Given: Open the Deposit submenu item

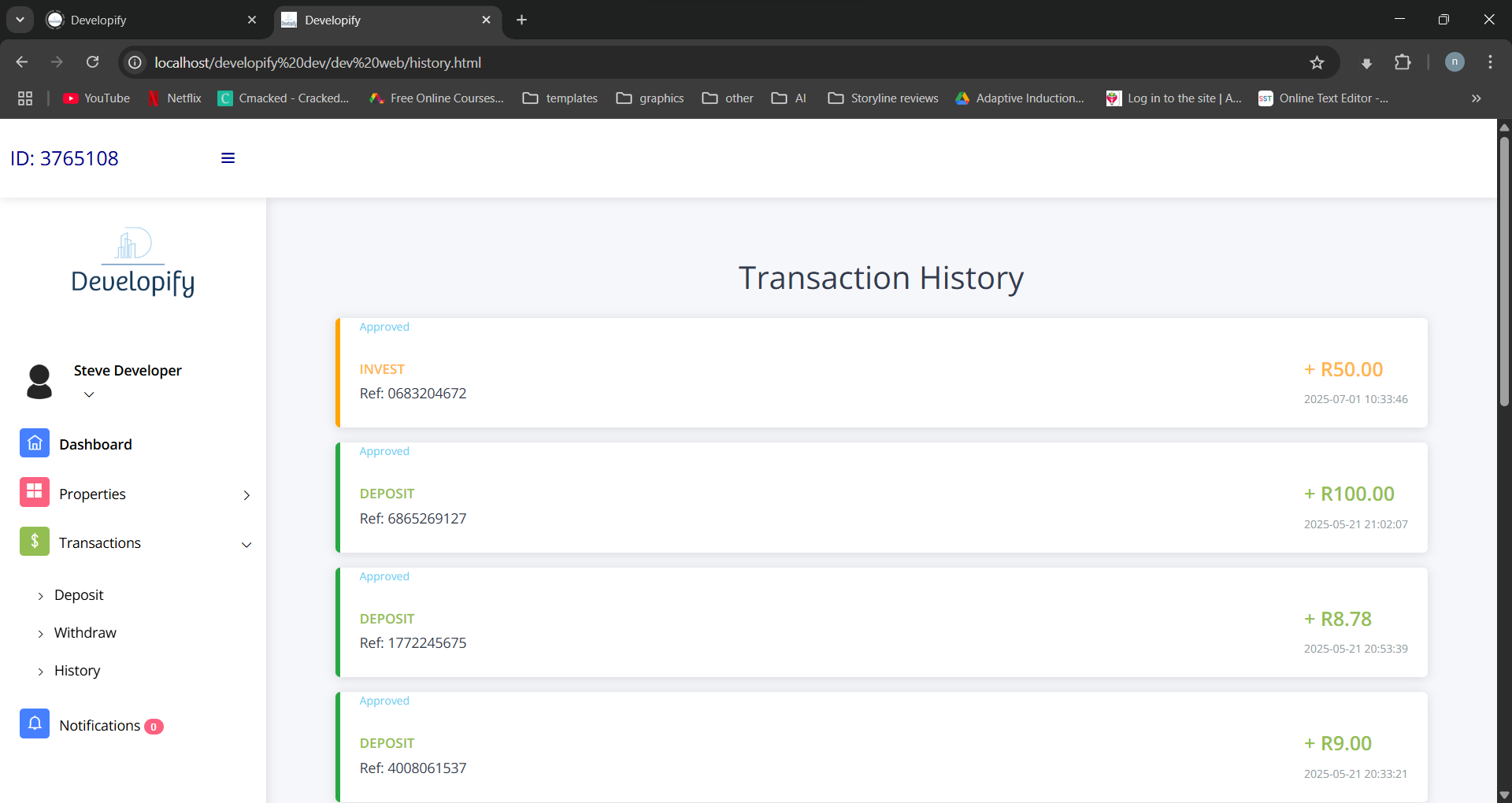Looking at the screenshot, I should click(x=79, y=595).
